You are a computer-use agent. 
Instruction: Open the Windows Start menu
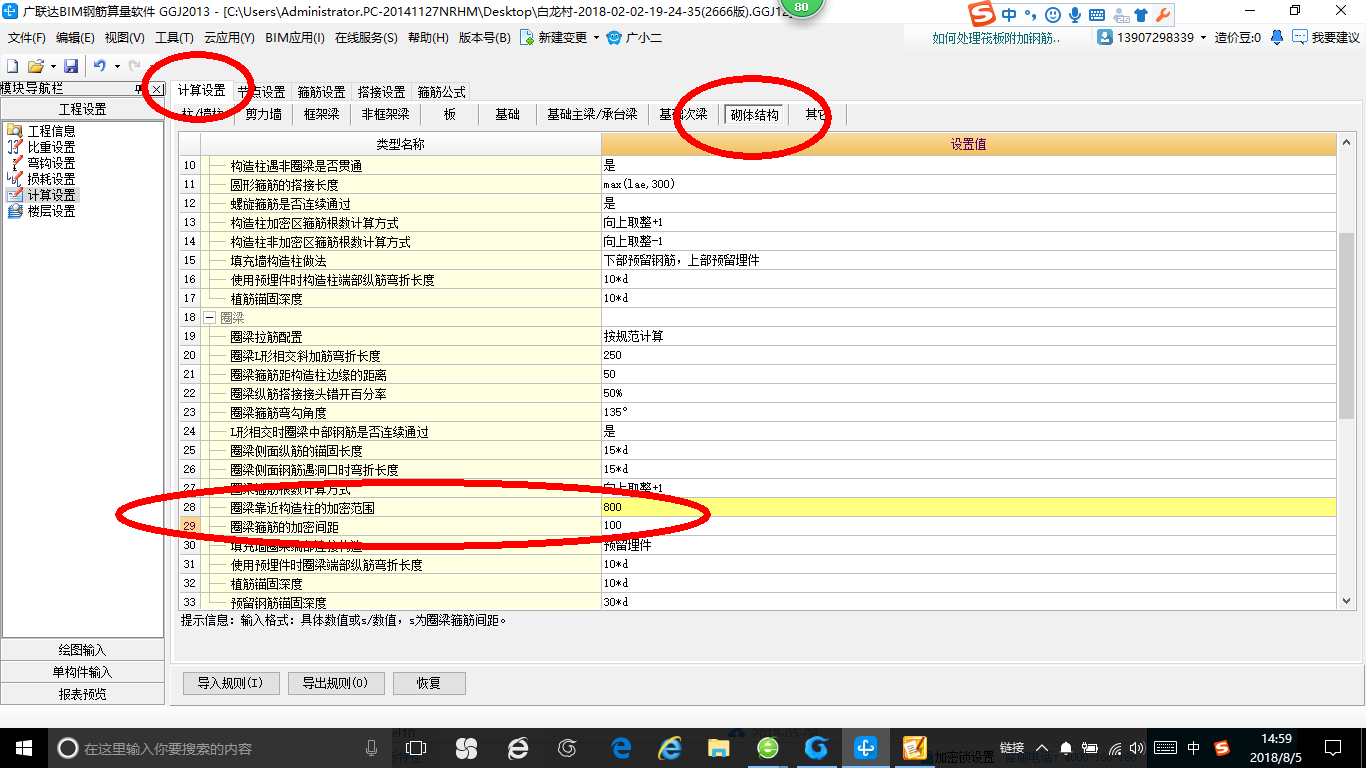coord(24,748)
